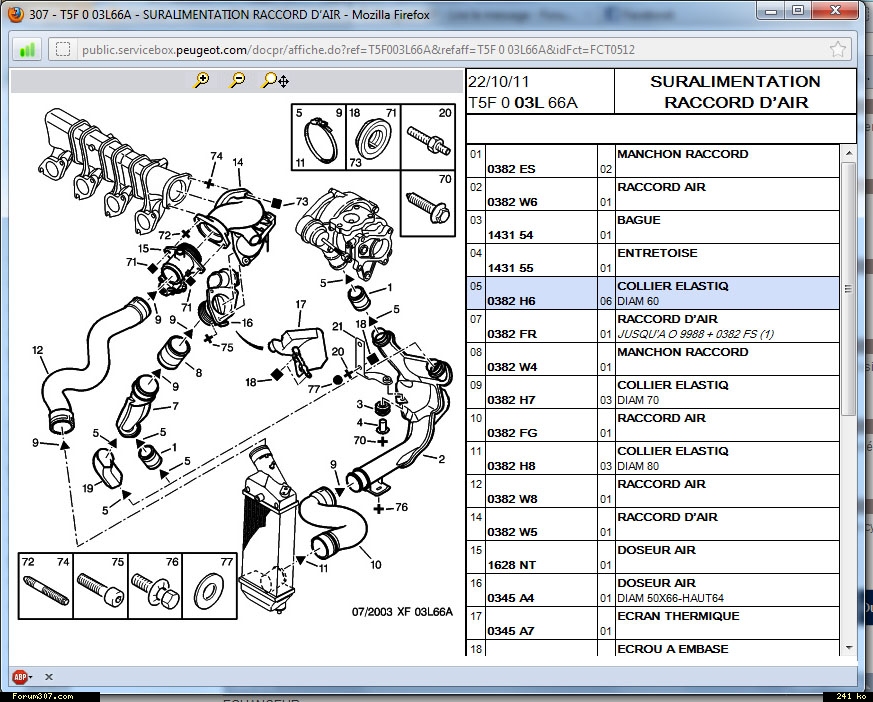The image size is (873, 702).
Task: Select part number 0382 ES
Action: [x=511, y=169]
